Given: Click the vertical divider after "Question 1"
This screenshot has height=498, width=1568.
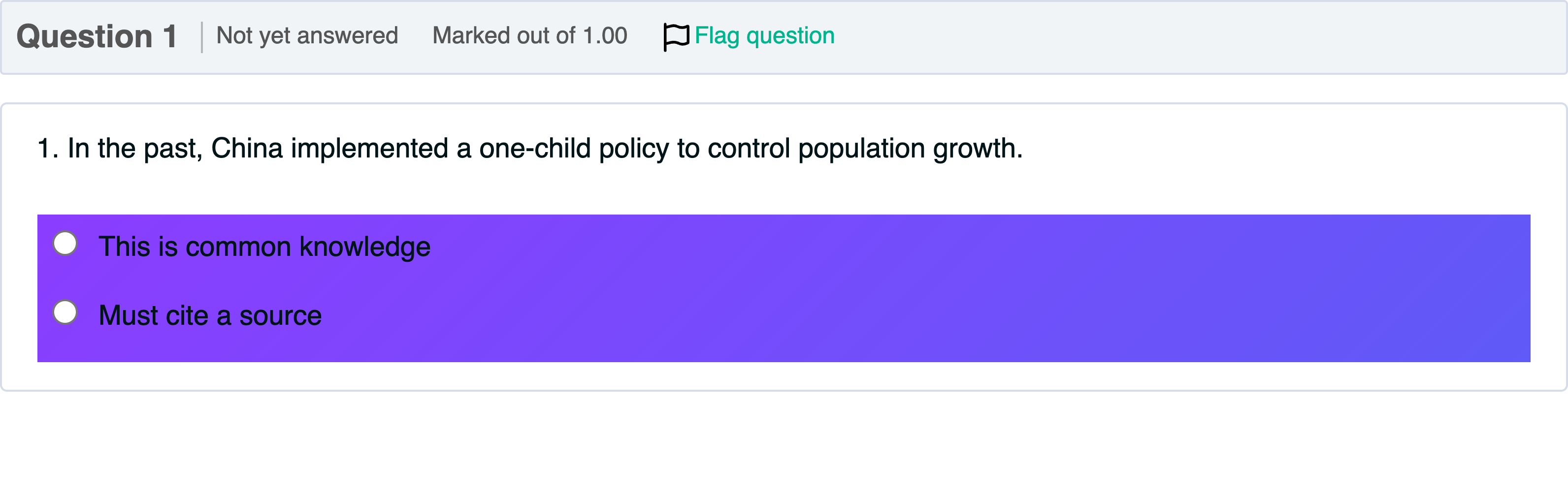Looking at the screenshot, I should 201,37.
